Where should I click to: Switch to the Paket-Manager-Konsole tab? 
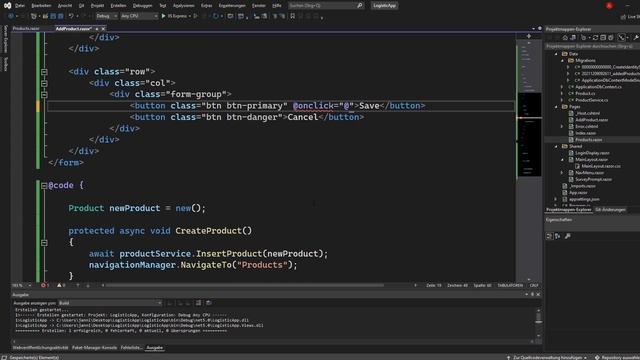click(94, 348)
